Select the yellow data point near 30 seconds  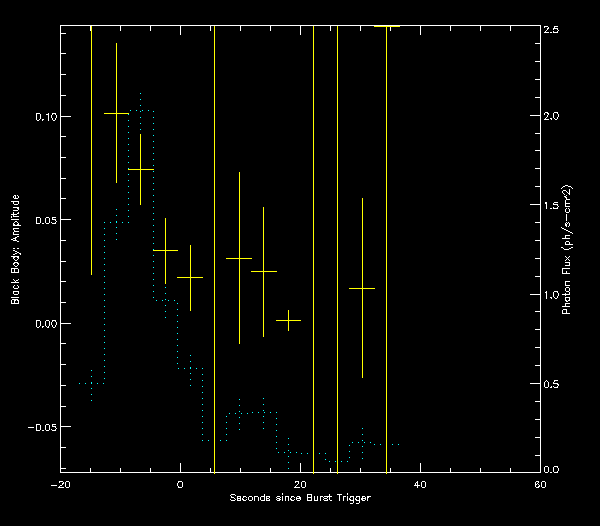click(362, 288)
